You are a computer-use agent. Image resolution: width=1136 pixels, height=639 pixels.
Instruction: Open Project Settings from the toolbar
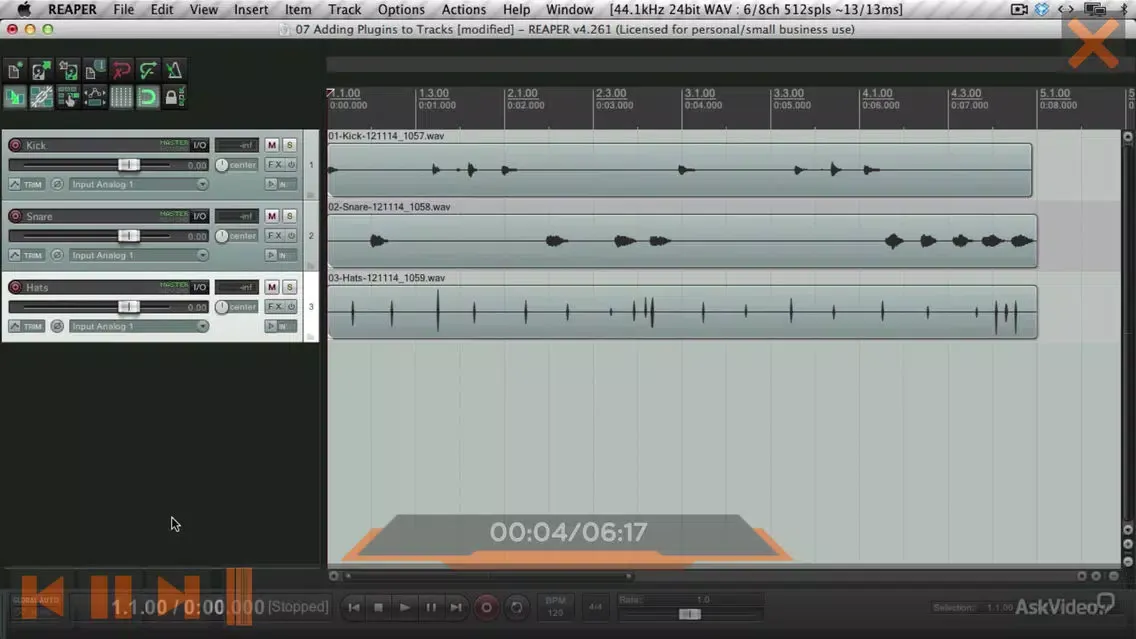[95, 70]
